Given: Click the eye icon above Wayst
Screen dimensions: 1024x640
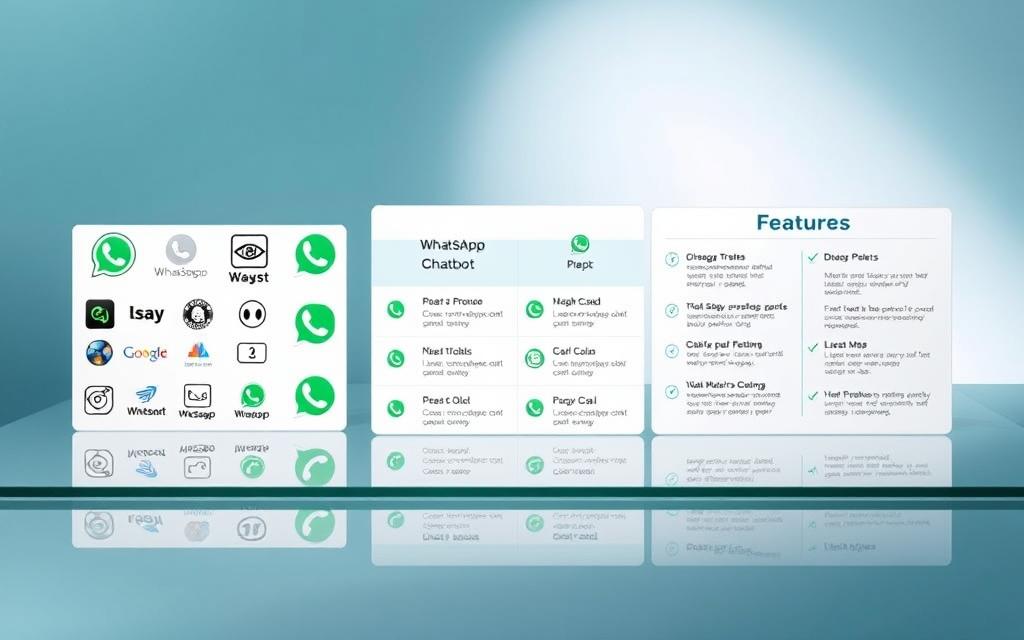Looking at the screenshot, I should point(249,251).
